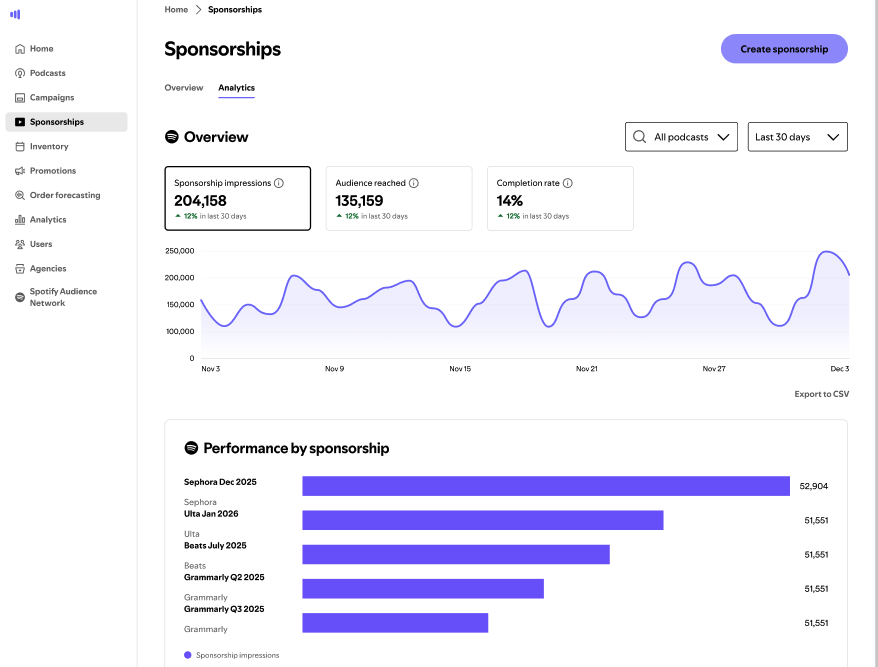Click the Nov 15 axis label
The height and width of the screenshot is (667, 878).
(x=460, y=369)
